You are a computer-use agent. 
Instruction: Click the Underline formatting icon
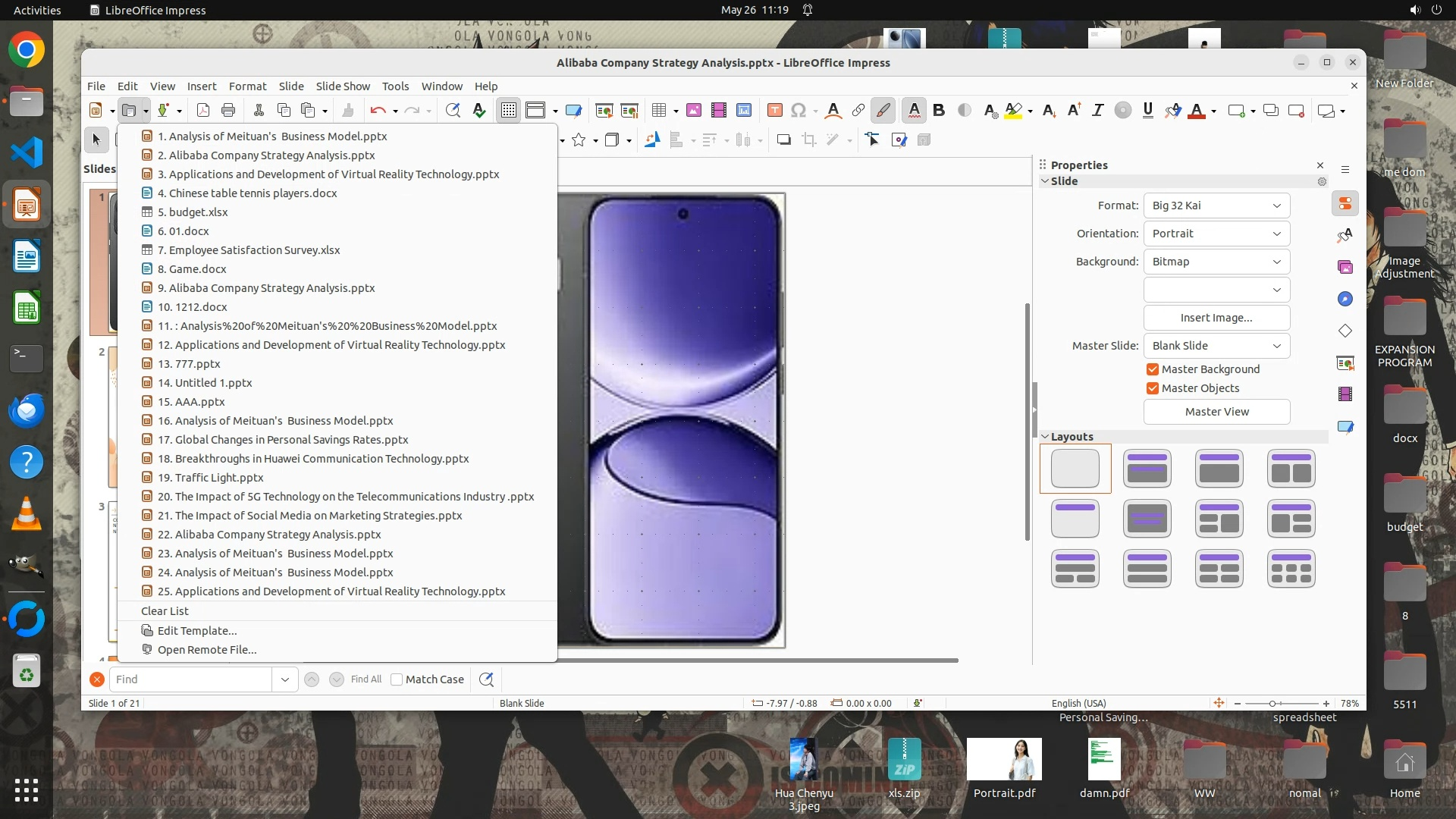pyautogui.click(x=1147, y=111)
